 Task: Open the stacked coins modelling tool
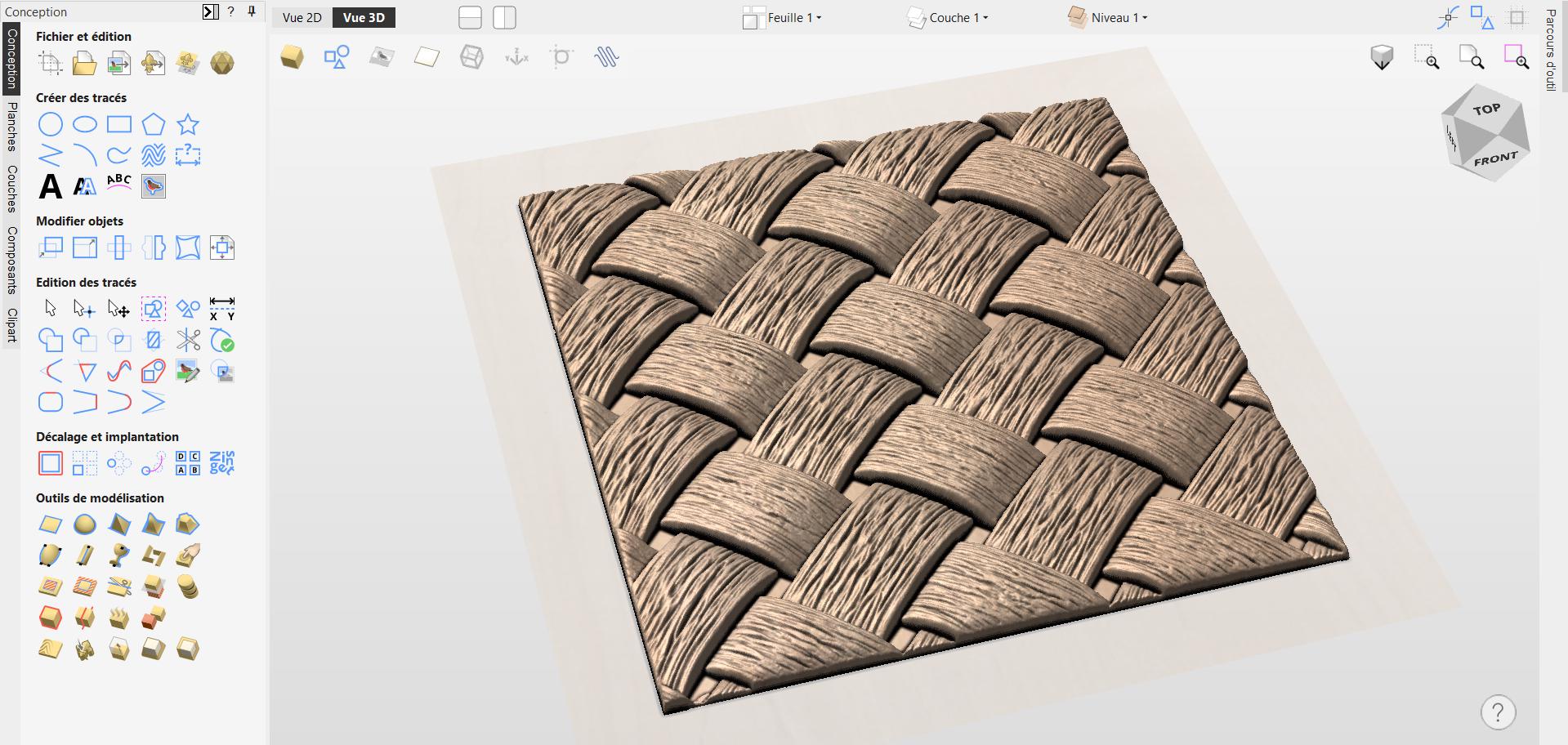tap(188, 587)
